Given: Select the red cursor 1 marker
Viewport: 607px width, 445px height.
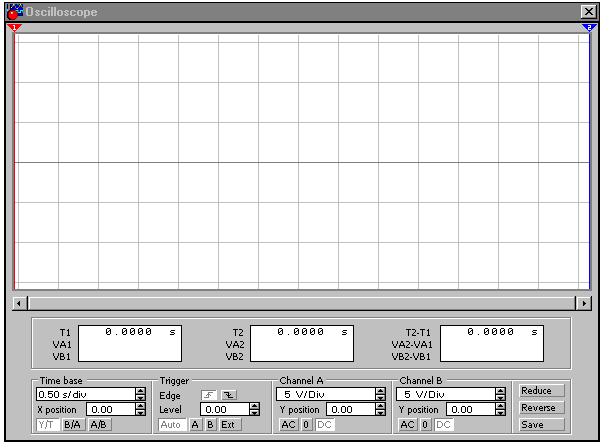Looking at the screenshot, I should coord(14,27).
